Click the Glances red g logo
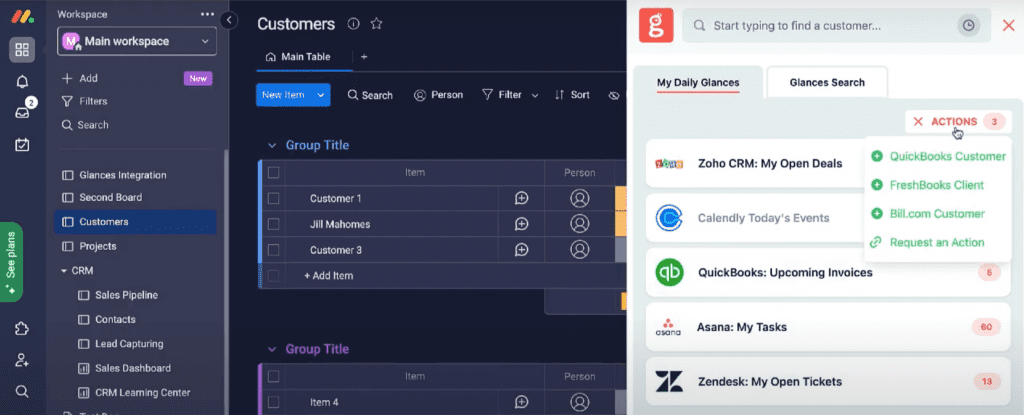 click(656, 25)
